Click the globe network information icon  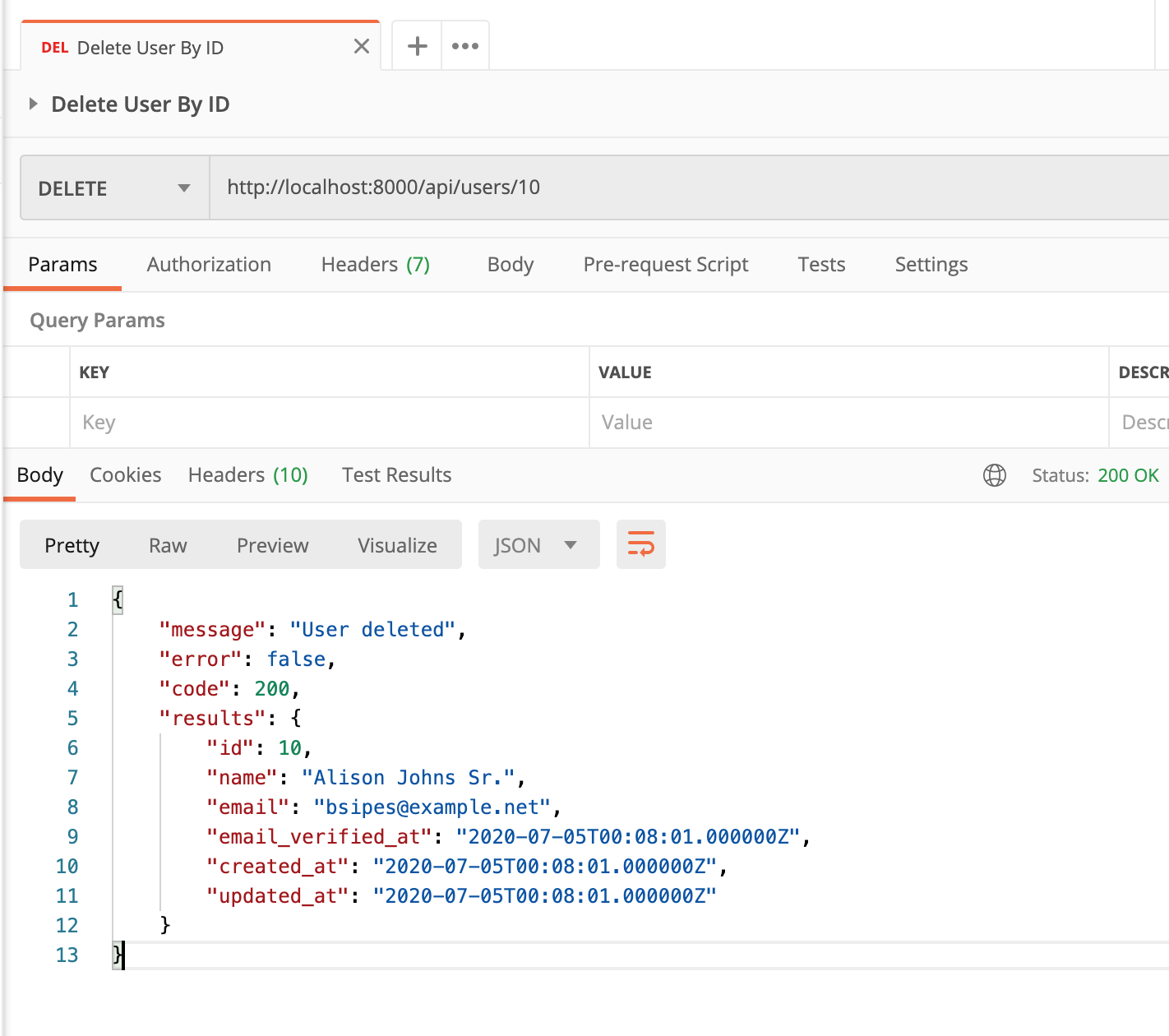pyautogui.click(x=995, y=475)
